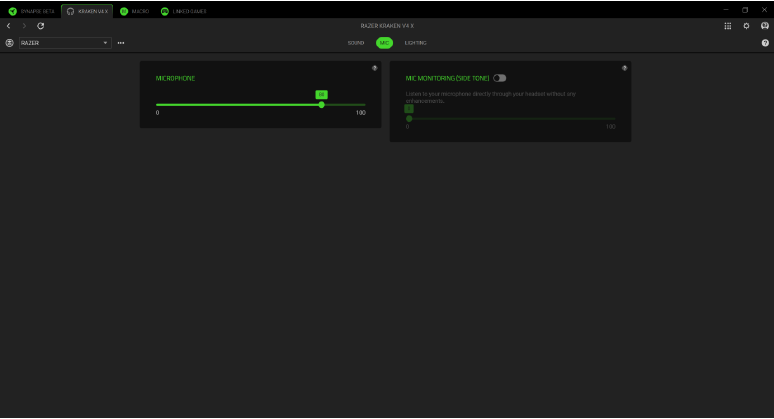The width and height of the screenshot is (774, 419).
Task: Restore down the Razer Synapse window
Action: coord(745,10)
